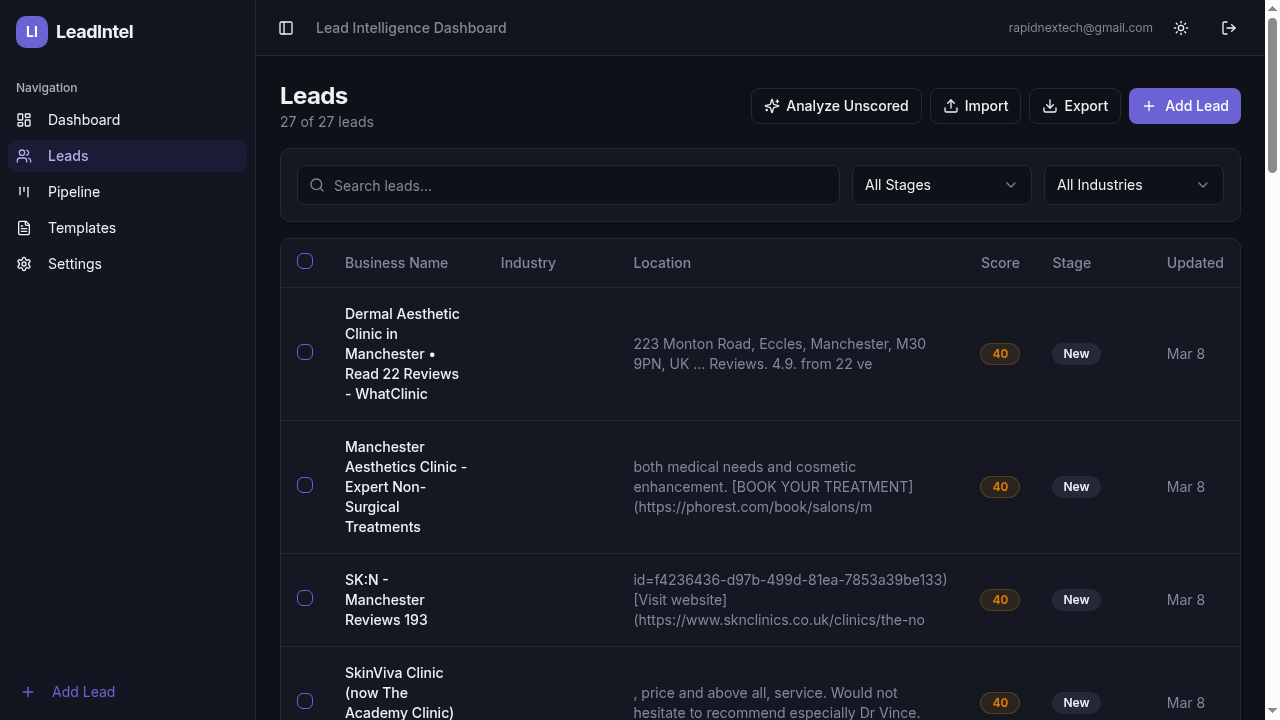This screenshot has width=1280, height=720.
Task: Click the Export button
Action: tap(1075, 106)
